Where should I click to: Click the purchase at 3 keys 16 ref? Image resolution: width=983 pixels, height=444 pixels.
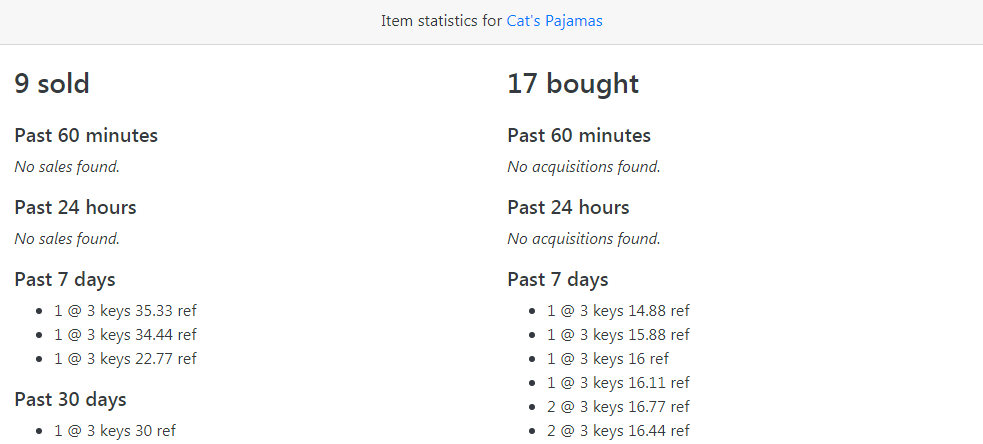pos(608,359)
